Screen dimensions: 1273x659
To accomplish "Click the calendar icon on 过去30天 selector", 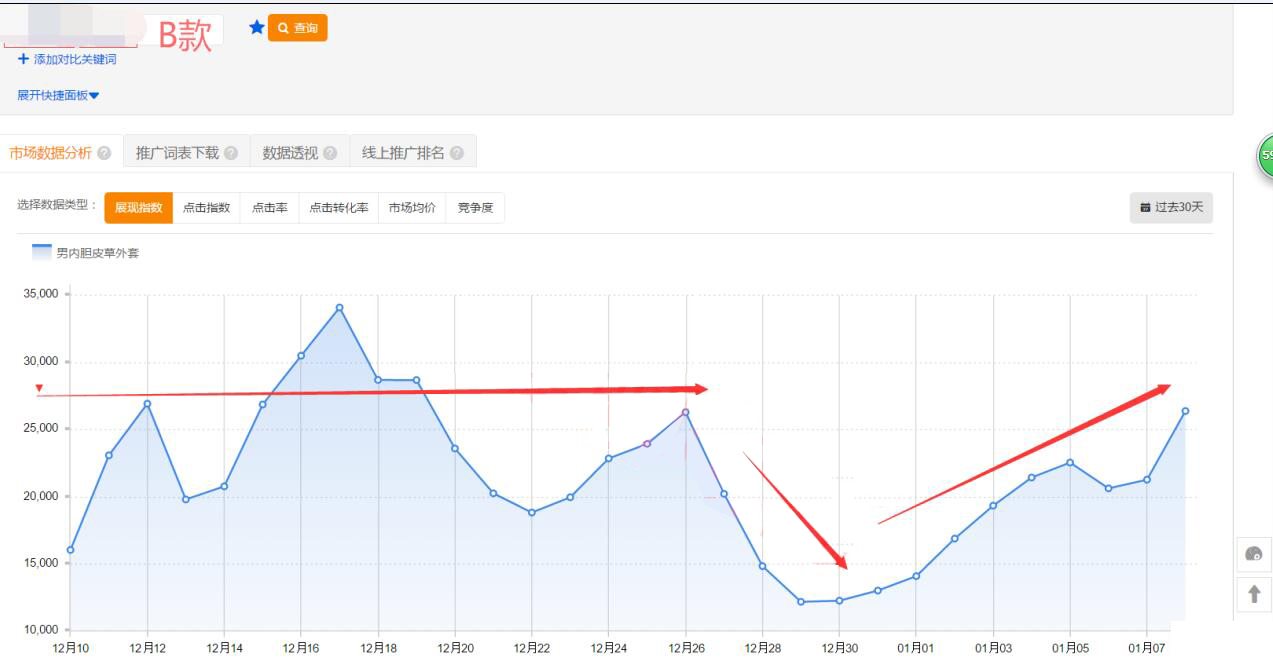I will (1144, 208).
